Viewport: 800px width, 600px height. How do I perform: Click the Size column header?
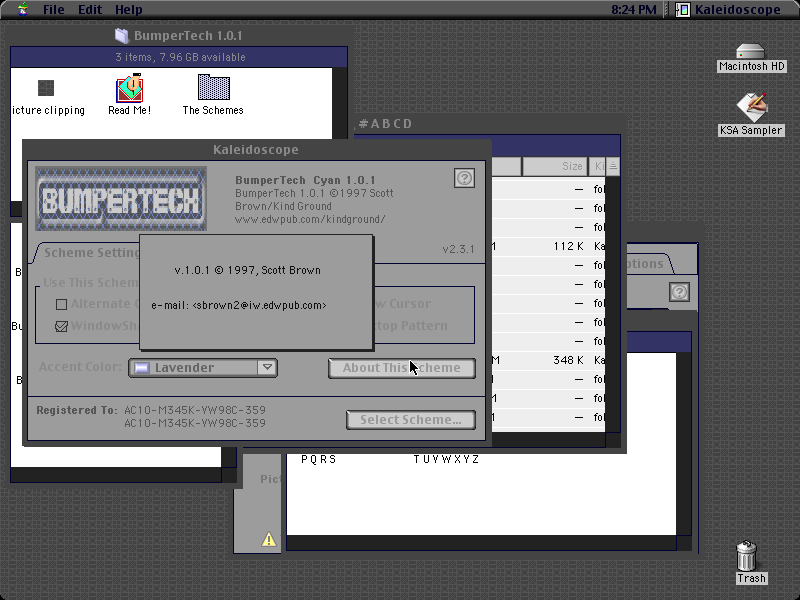[554, 166]
